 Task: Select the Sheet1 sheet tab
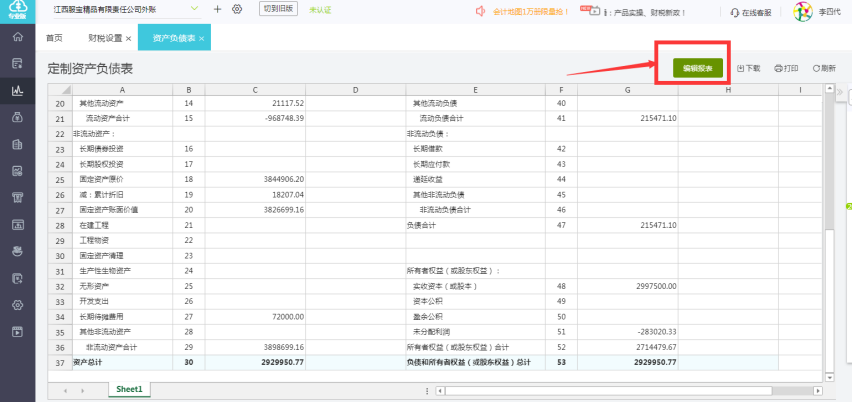[129, 389]
